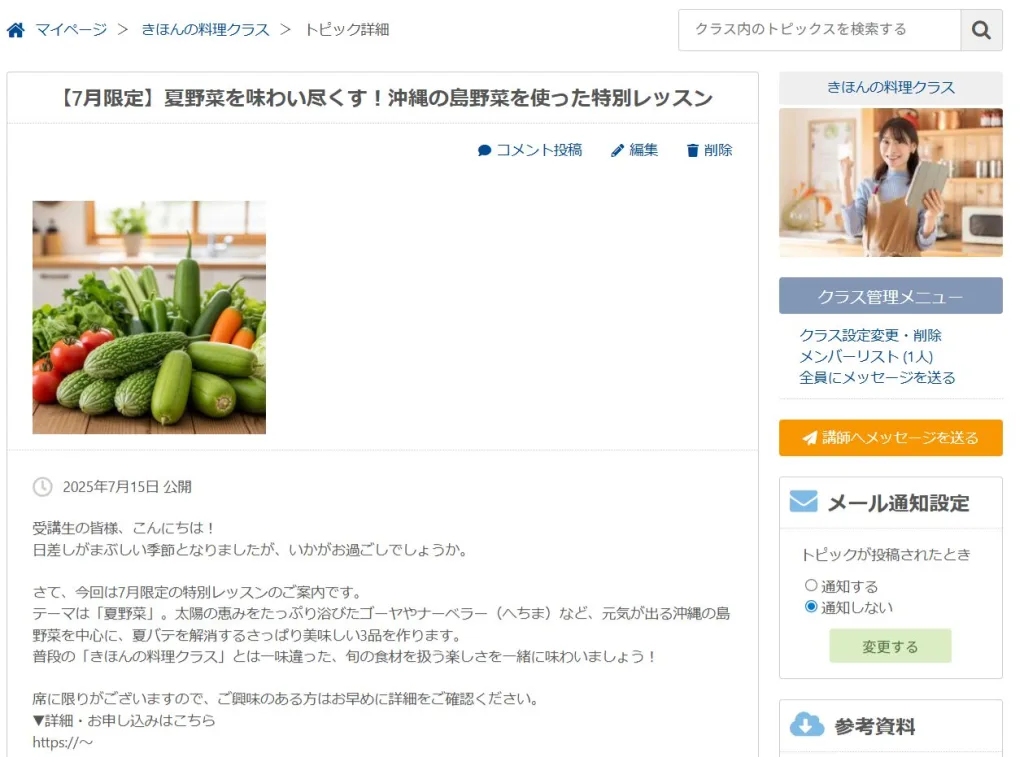Screen dimensions: 1024x757
Task: Select the 通知しない radio button
Action: click(811, 607)
